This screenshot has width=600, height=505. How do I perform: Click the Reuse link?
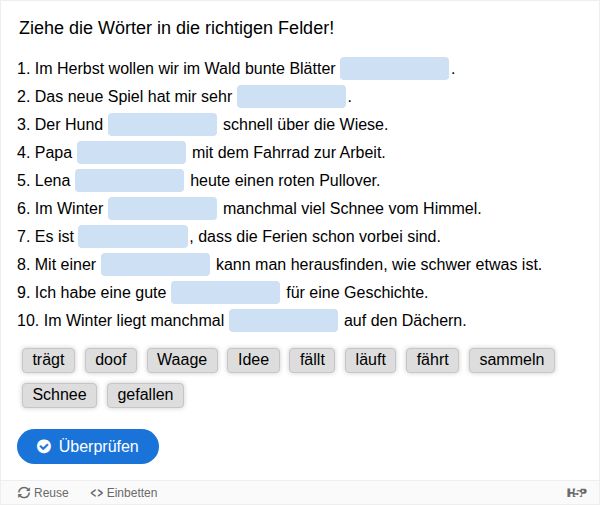43,492
